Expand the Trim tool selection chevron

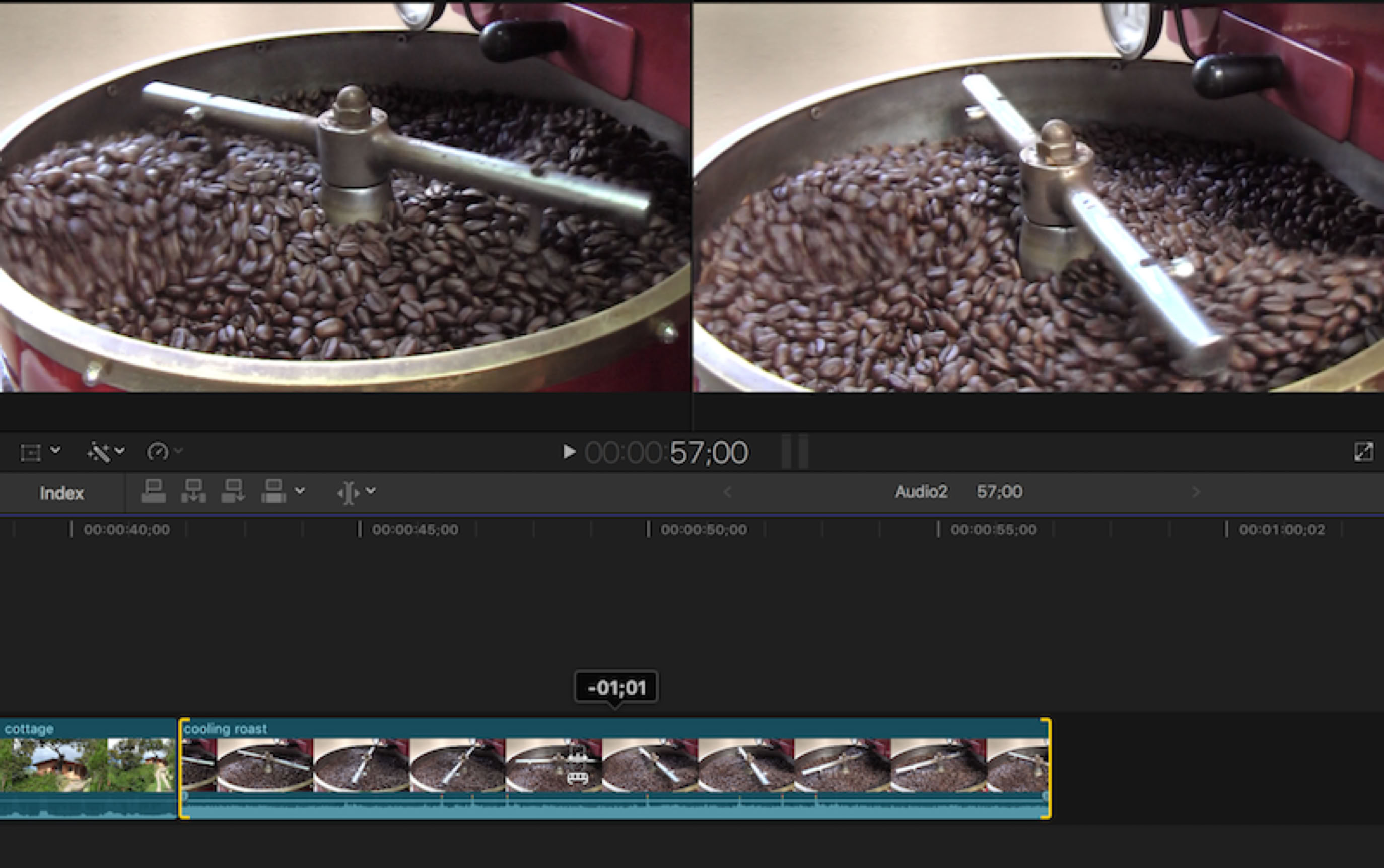point(371,491)
